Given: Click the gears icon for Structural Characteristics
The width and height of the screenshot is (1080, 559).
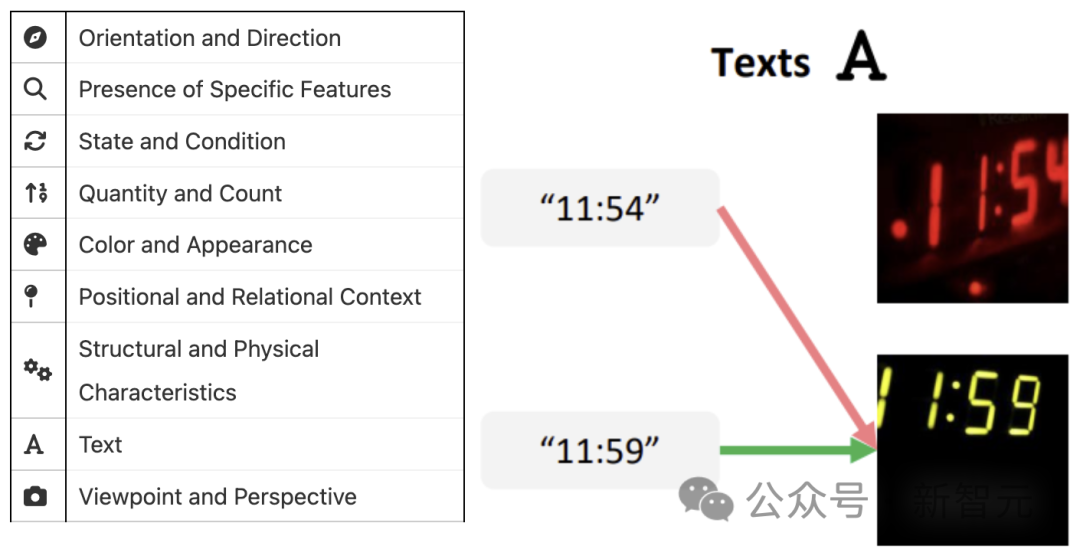Looking at the screenshot, I should click(x=37, y=370).
